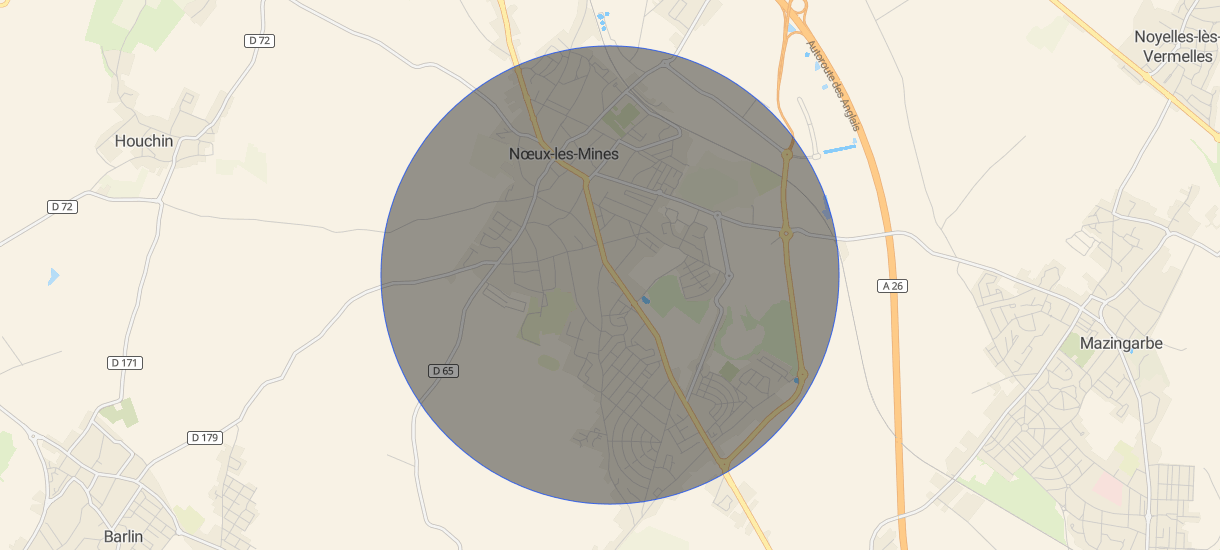Screen dimensions: 1220x550
Task: Click the small blue pond west of Houchin road
Action: click(53, 277)
